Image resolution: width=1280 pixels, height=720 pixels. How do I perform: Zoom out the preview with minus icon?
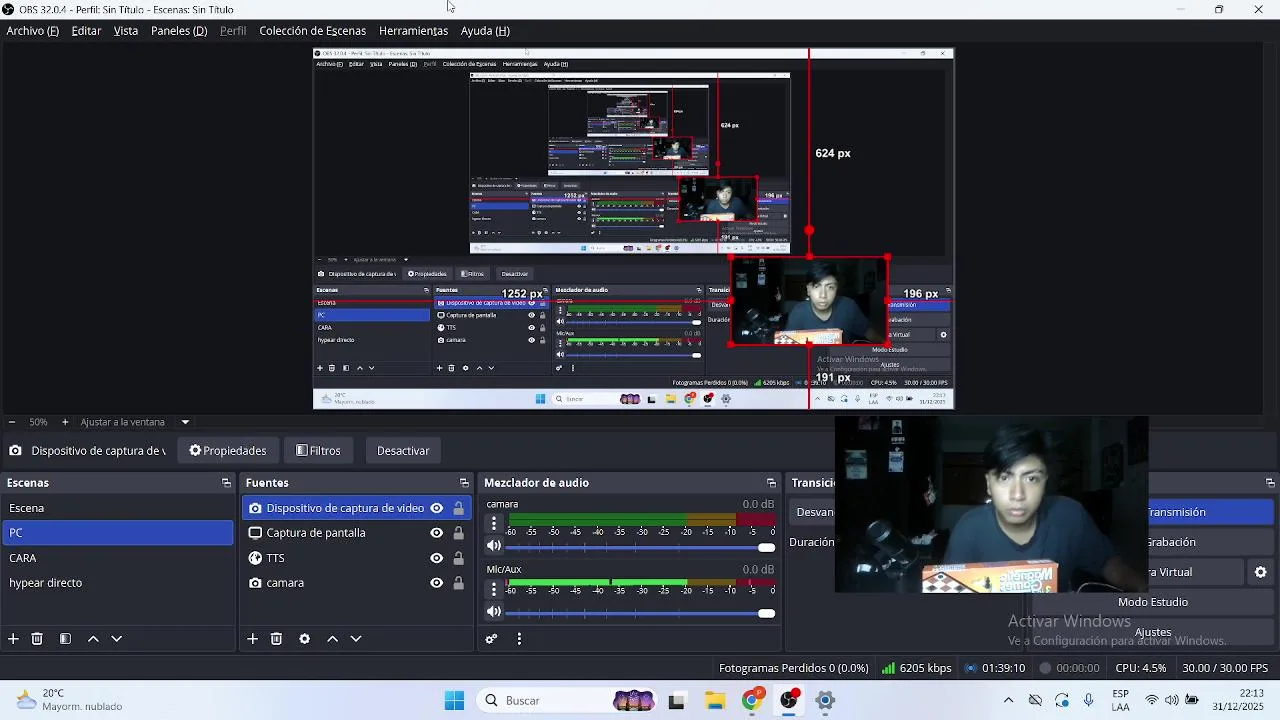11,422
